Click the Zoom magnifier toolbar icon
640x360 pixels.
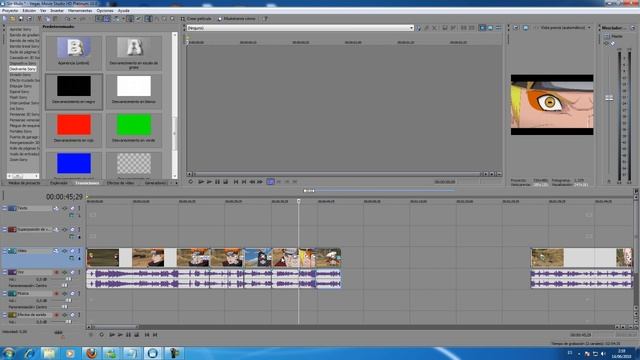(x=172, y=19)
